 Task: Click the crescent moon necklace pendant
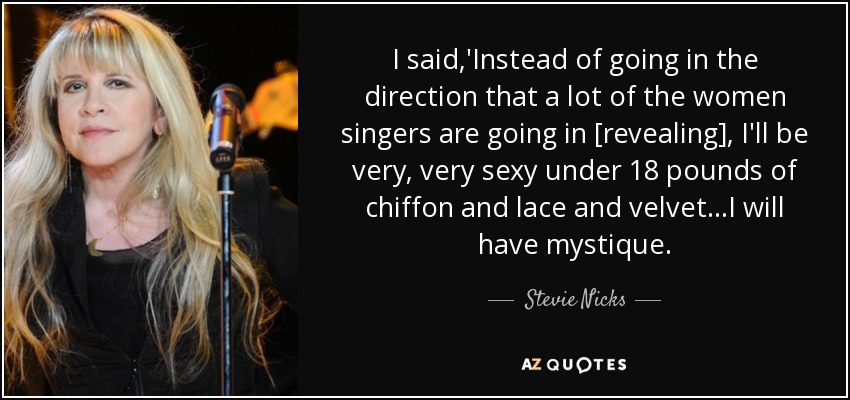coord(95,248)
